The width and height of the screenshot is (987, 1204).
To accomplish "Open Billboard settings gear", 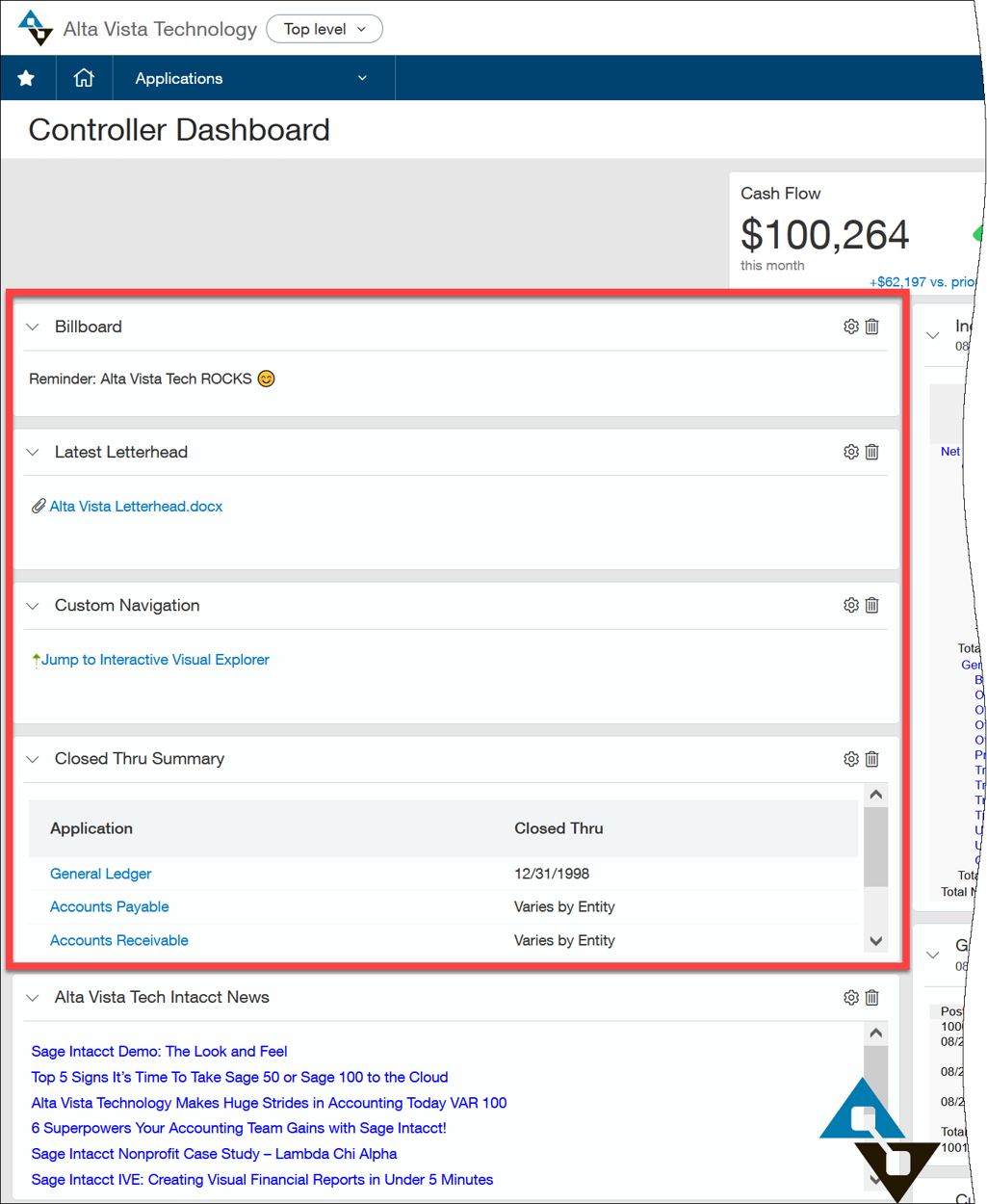I will pyautogui.click(x=851, y=327).
